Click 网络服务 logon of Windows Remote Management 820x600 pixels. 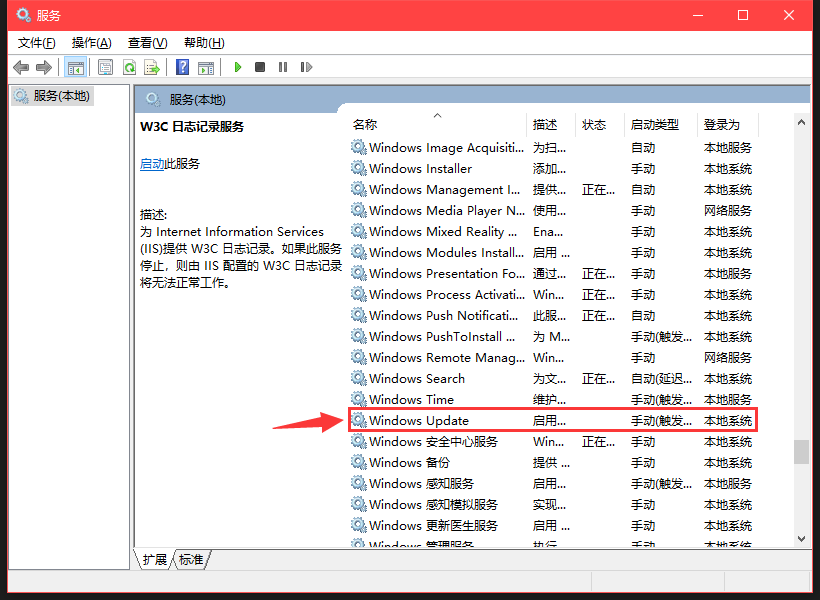pos(727,358)
